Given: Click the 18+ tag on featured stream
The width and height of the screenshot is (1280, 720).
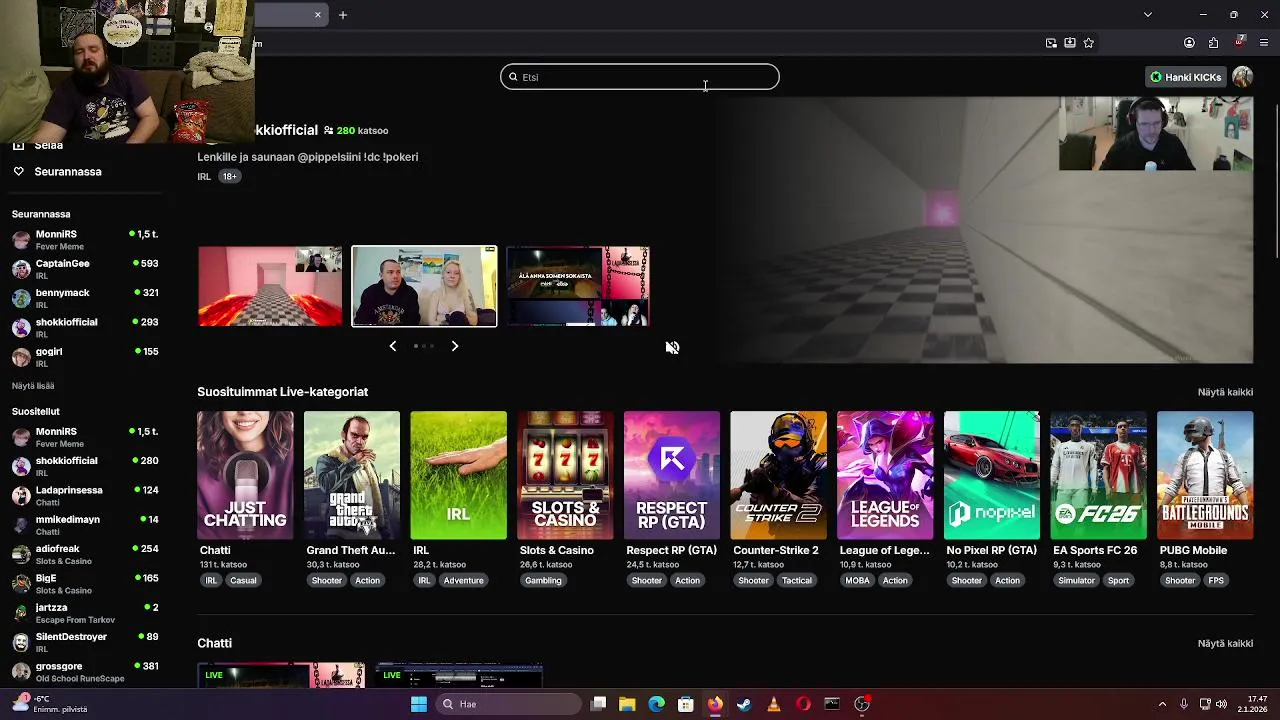Looking at the screenshot, I should pyautogui.click(x=230, y=176).
